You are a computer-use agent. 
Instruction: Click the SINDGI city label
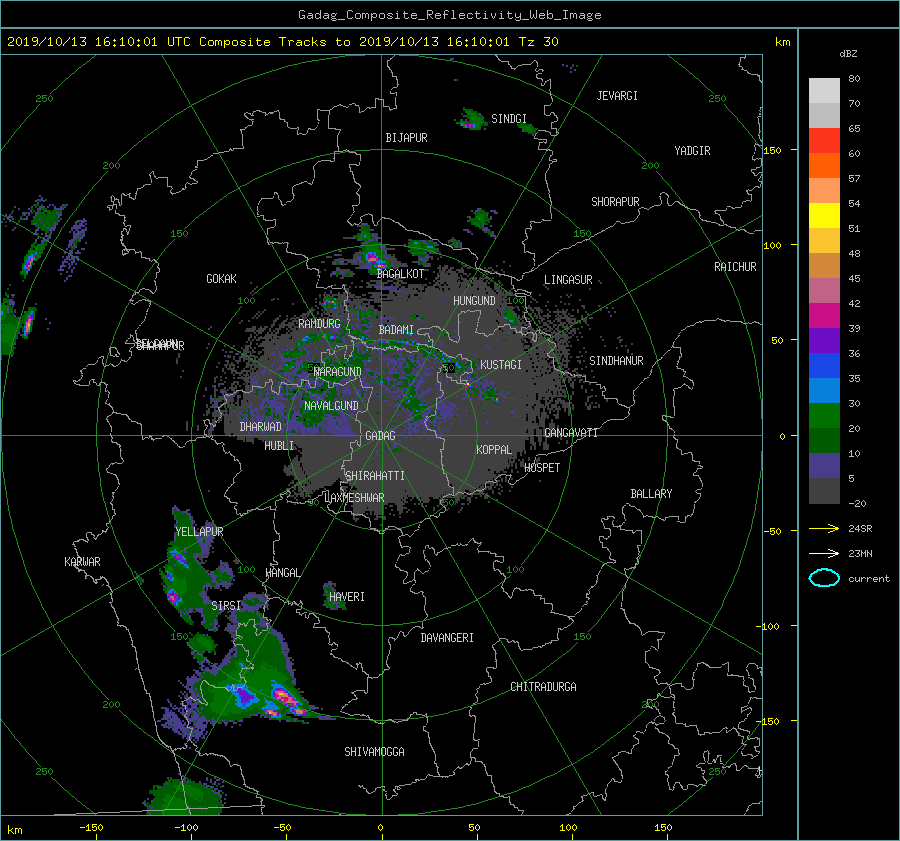coord(509,119)
